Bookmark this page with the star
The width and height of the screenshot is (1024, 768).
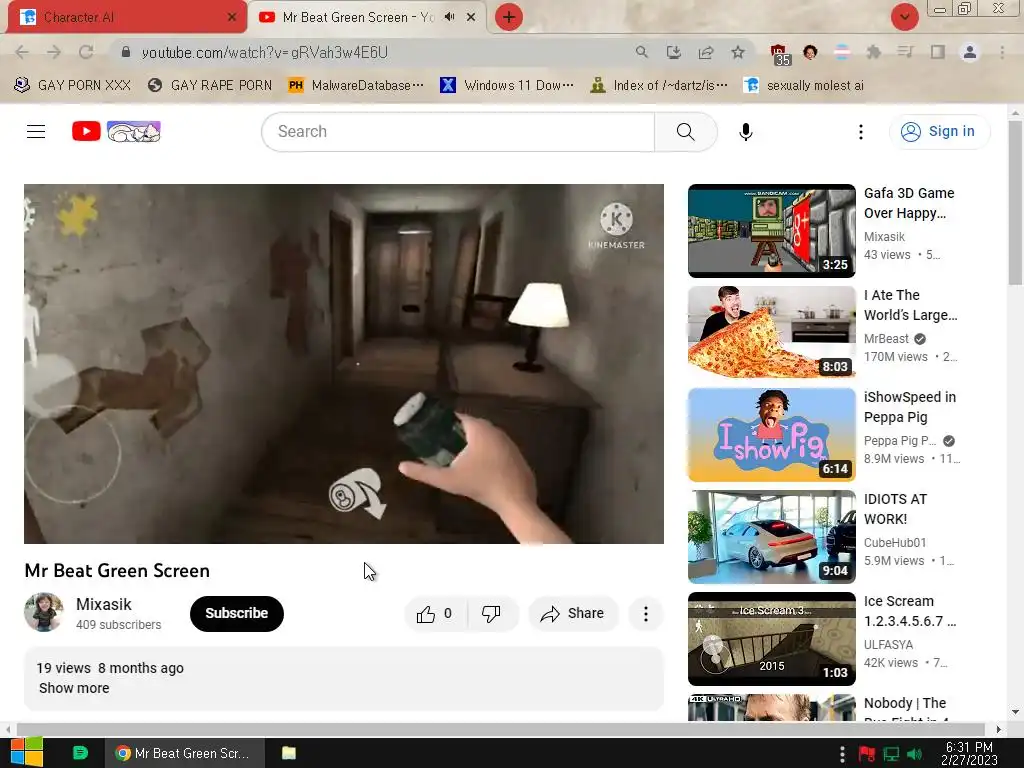tap(737, 52)
